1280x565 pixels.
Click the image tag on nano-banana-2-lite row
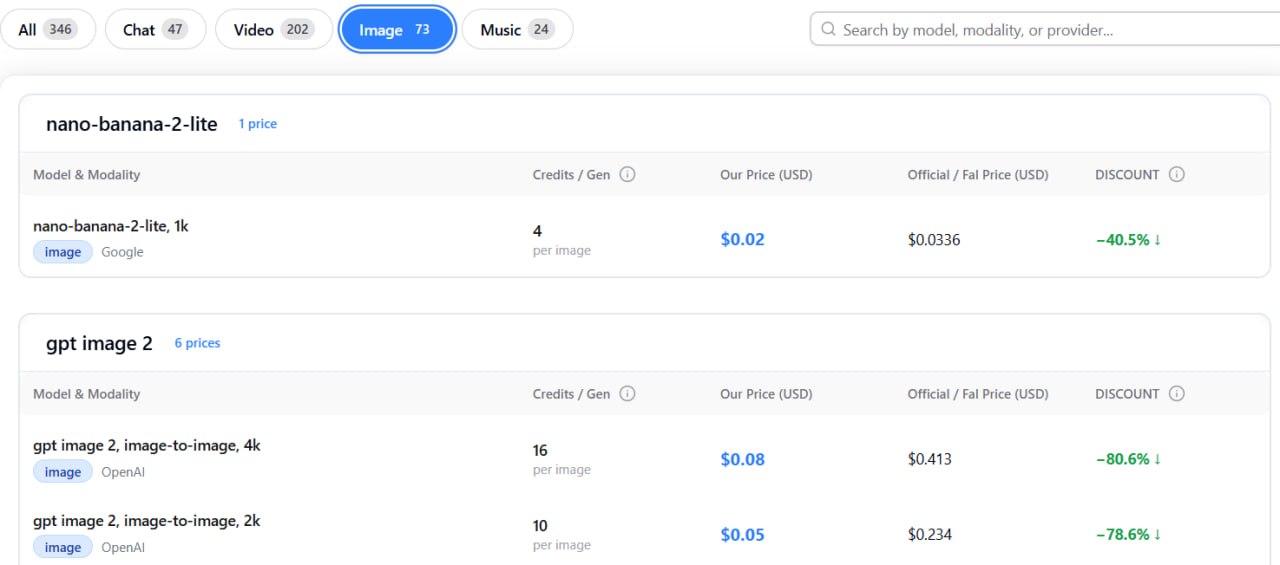(63, 252)
